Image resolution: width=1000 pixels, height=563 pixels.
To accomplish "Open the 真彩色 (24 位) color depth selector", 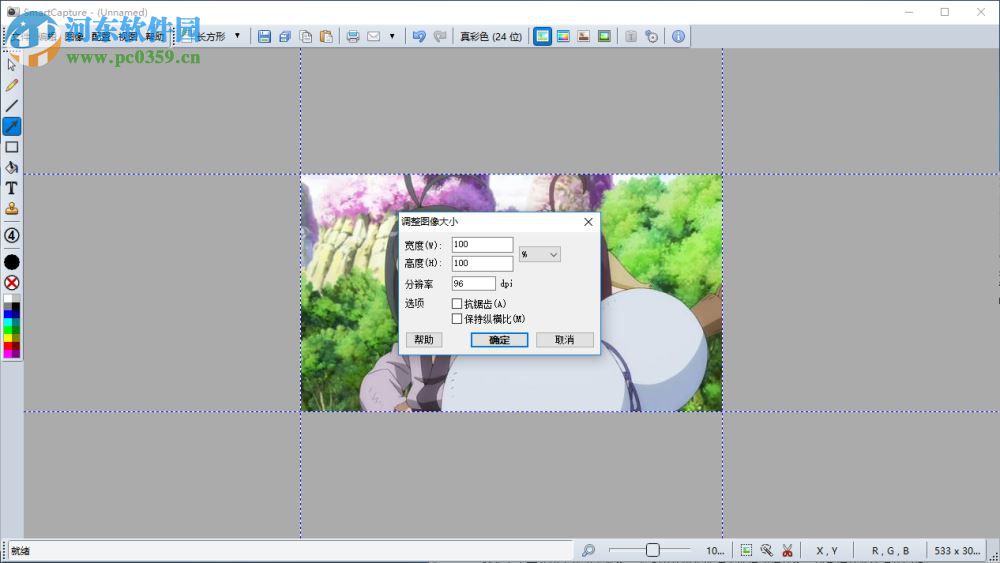I will click(x=490, y=36).
